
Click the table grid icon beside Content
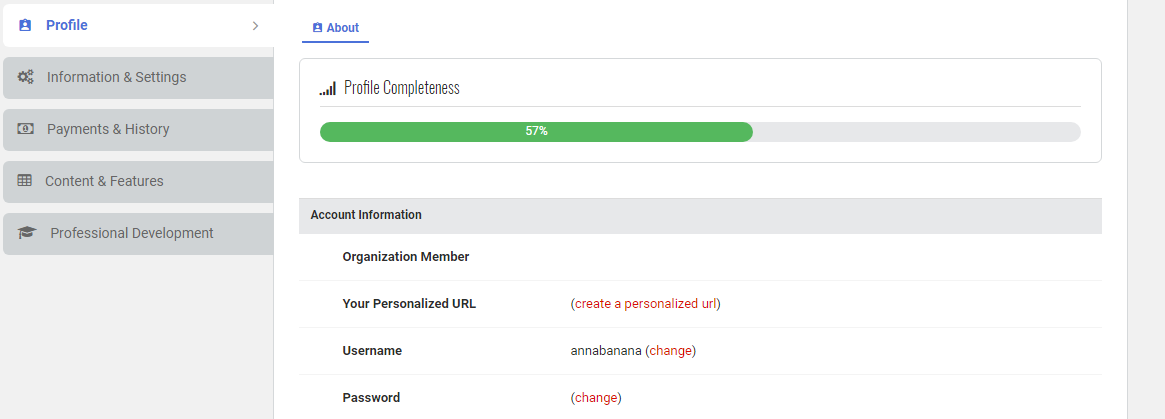[x=25, y=181]
